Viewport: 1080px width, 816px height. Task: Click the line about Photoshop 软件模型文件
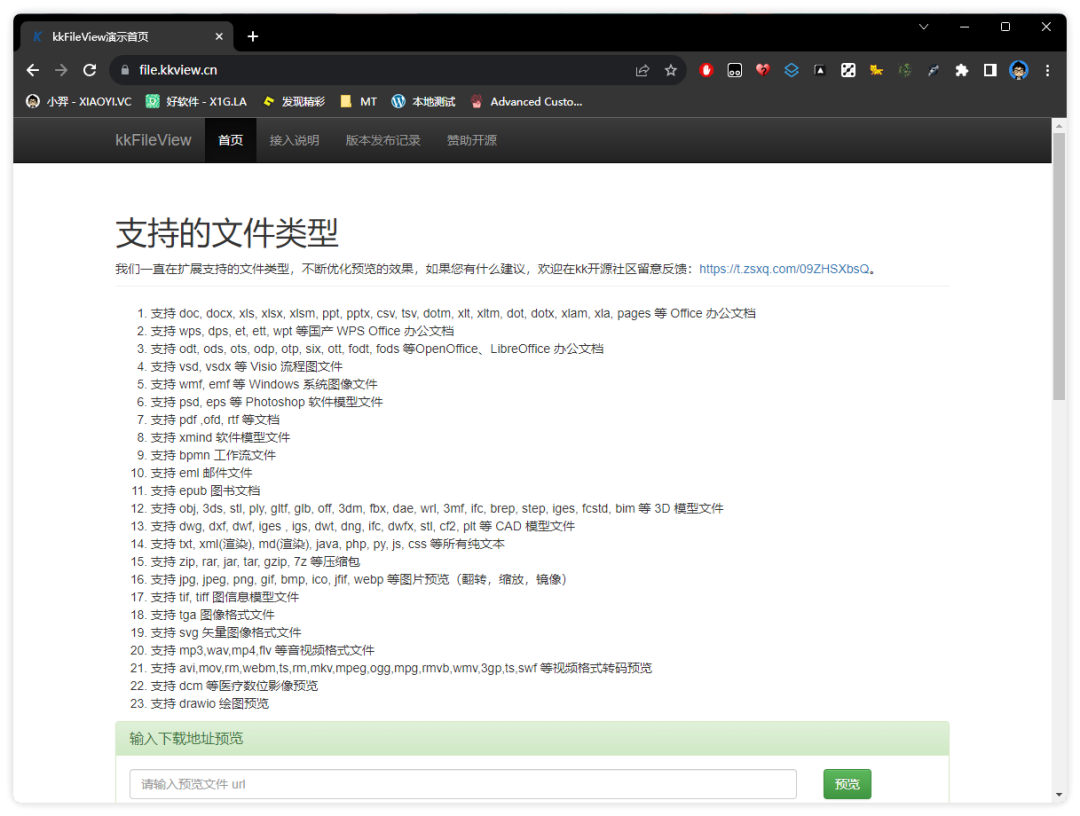coord(267,402)
